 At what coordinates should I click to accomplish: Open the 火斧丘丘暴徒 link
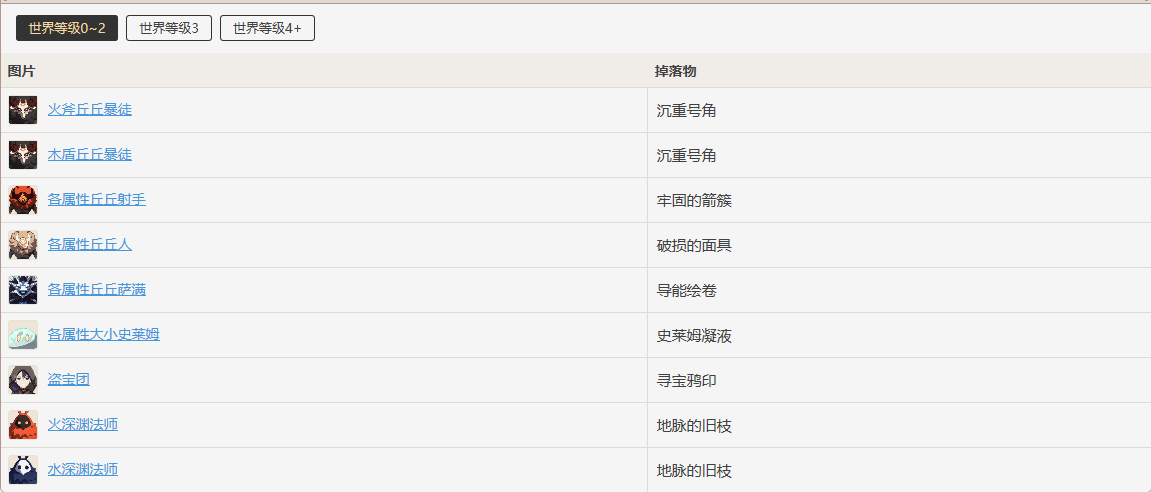pyautogui.click(x=90, y=109)
